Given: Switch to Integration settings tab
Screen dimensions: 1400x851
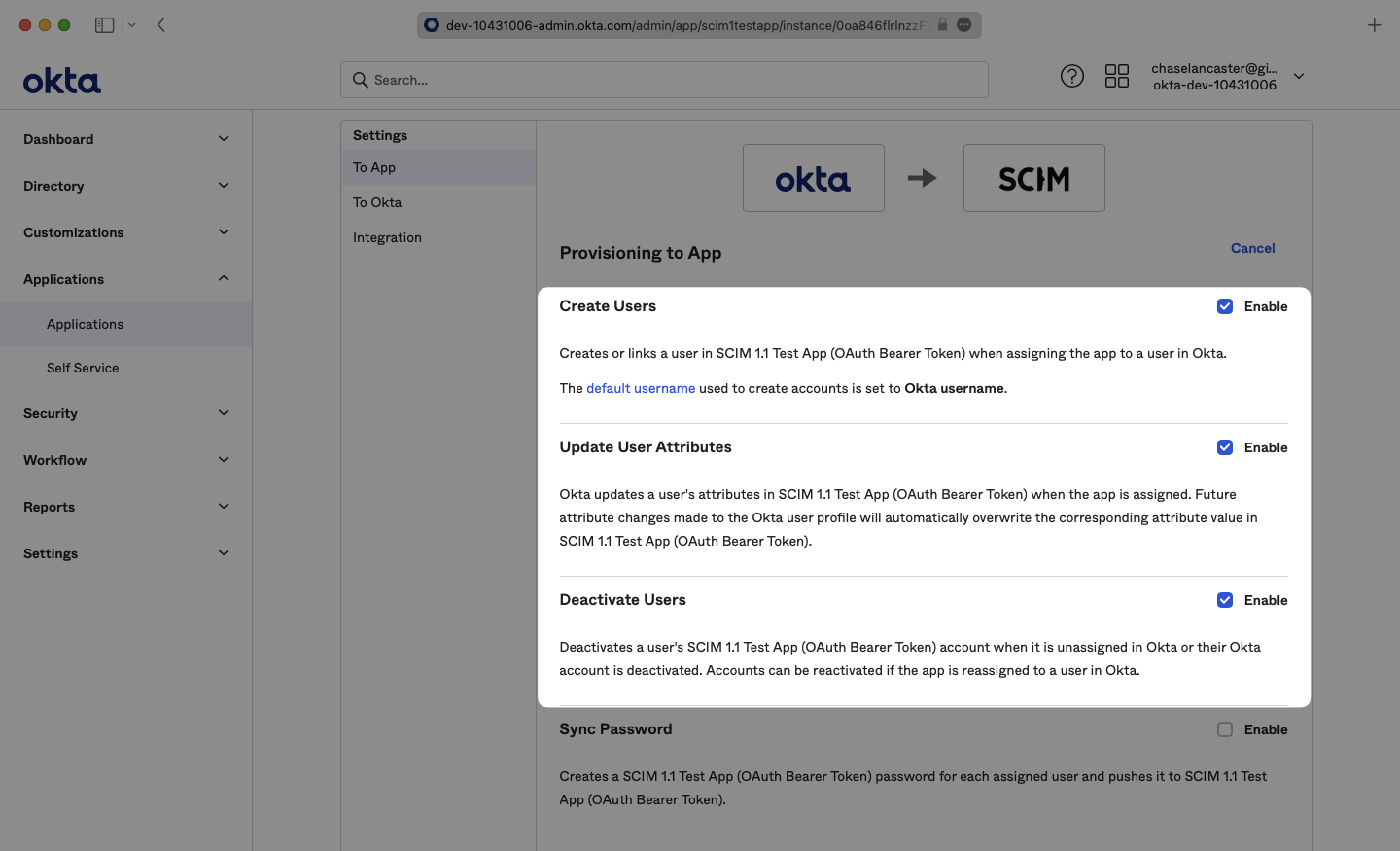Looking at the screenshot, I should [x=387, y=237].
